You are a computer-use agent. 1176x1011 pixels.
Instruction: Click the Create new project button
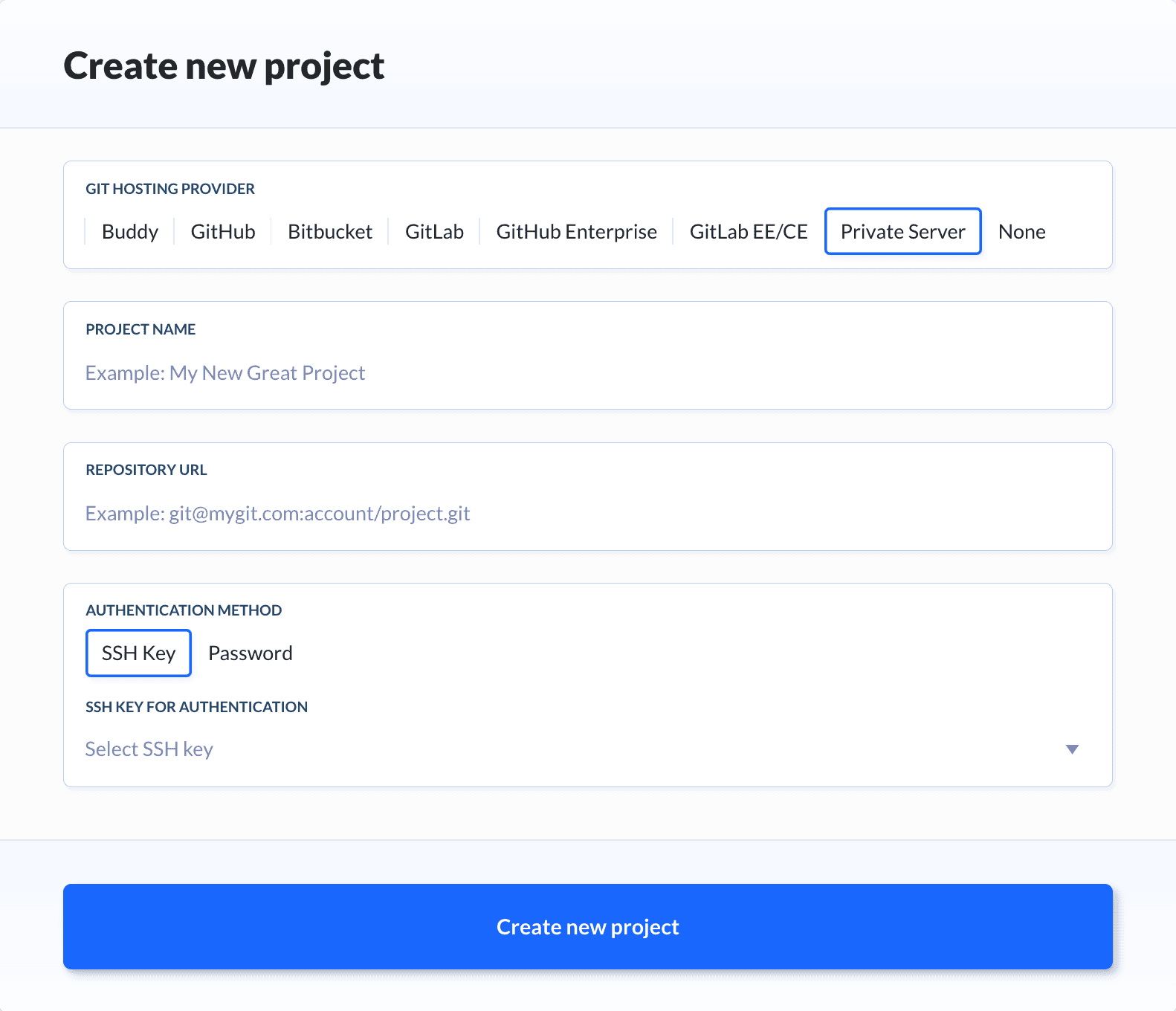(x=588, y=926)
